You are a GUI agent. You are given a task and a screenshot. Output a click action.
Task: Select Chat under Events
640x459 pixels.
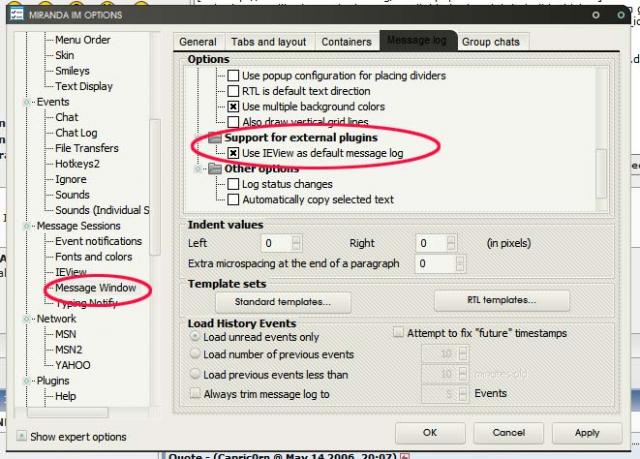(x=67, y=117)
